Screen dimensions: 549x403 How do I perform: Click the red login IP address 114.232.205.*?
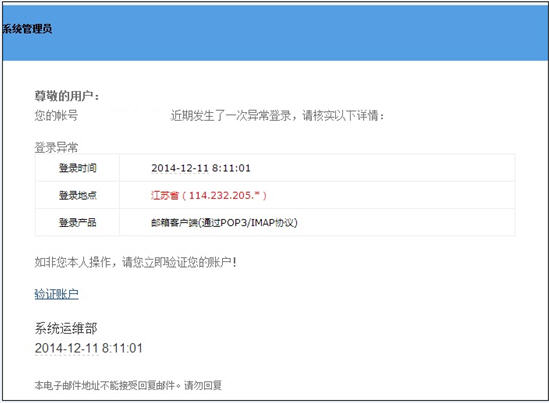[225, 195]
